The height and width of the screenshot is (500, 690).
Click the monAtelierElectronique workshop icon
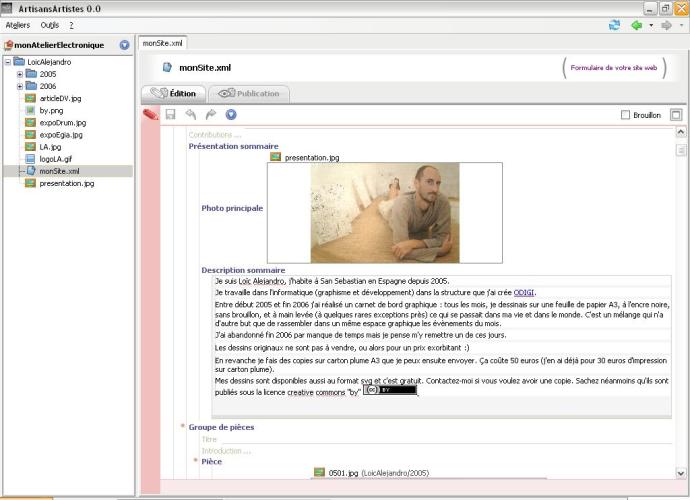click(x=8, y=45)
